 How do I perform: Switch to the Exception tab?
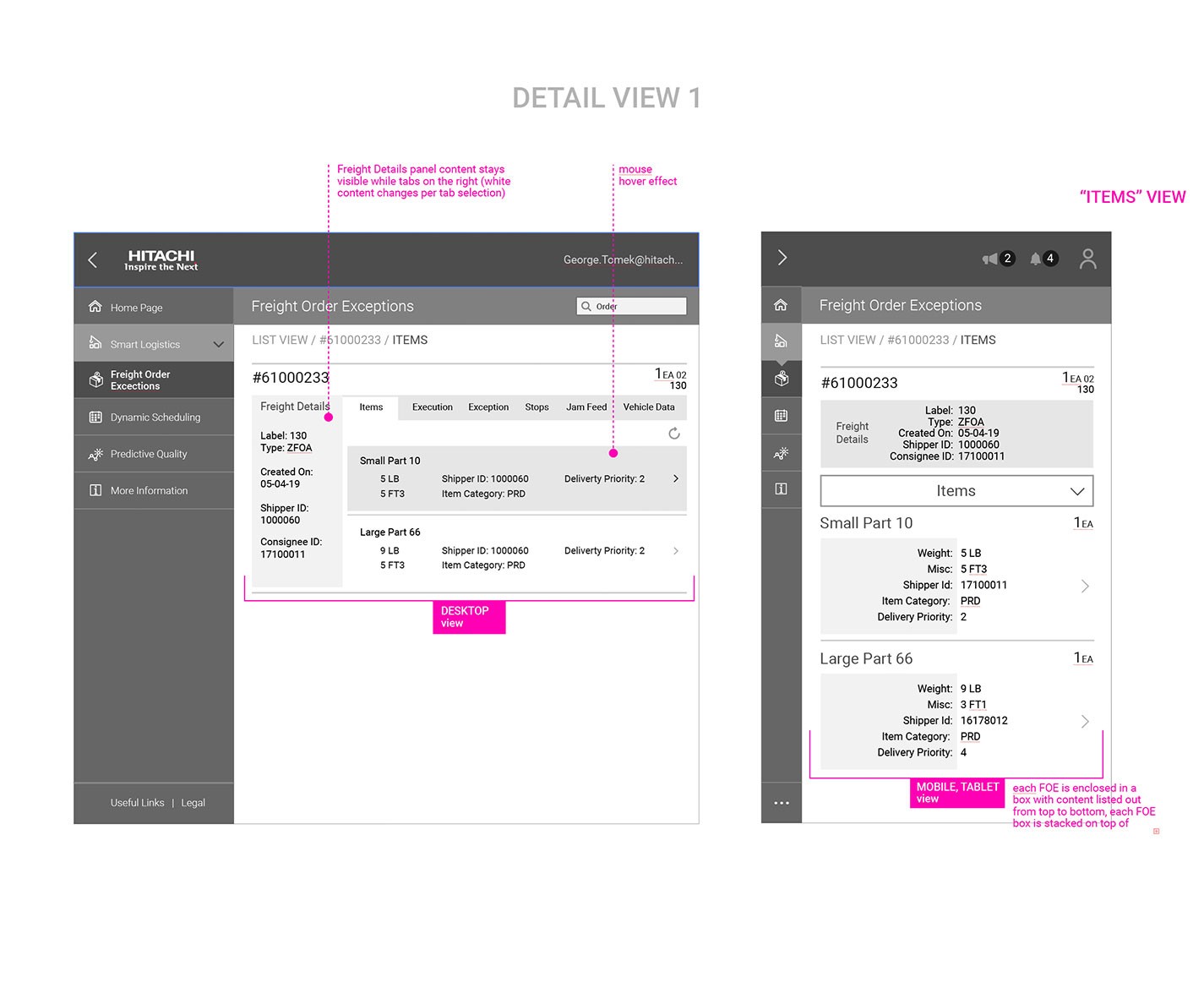coord(488,407)
